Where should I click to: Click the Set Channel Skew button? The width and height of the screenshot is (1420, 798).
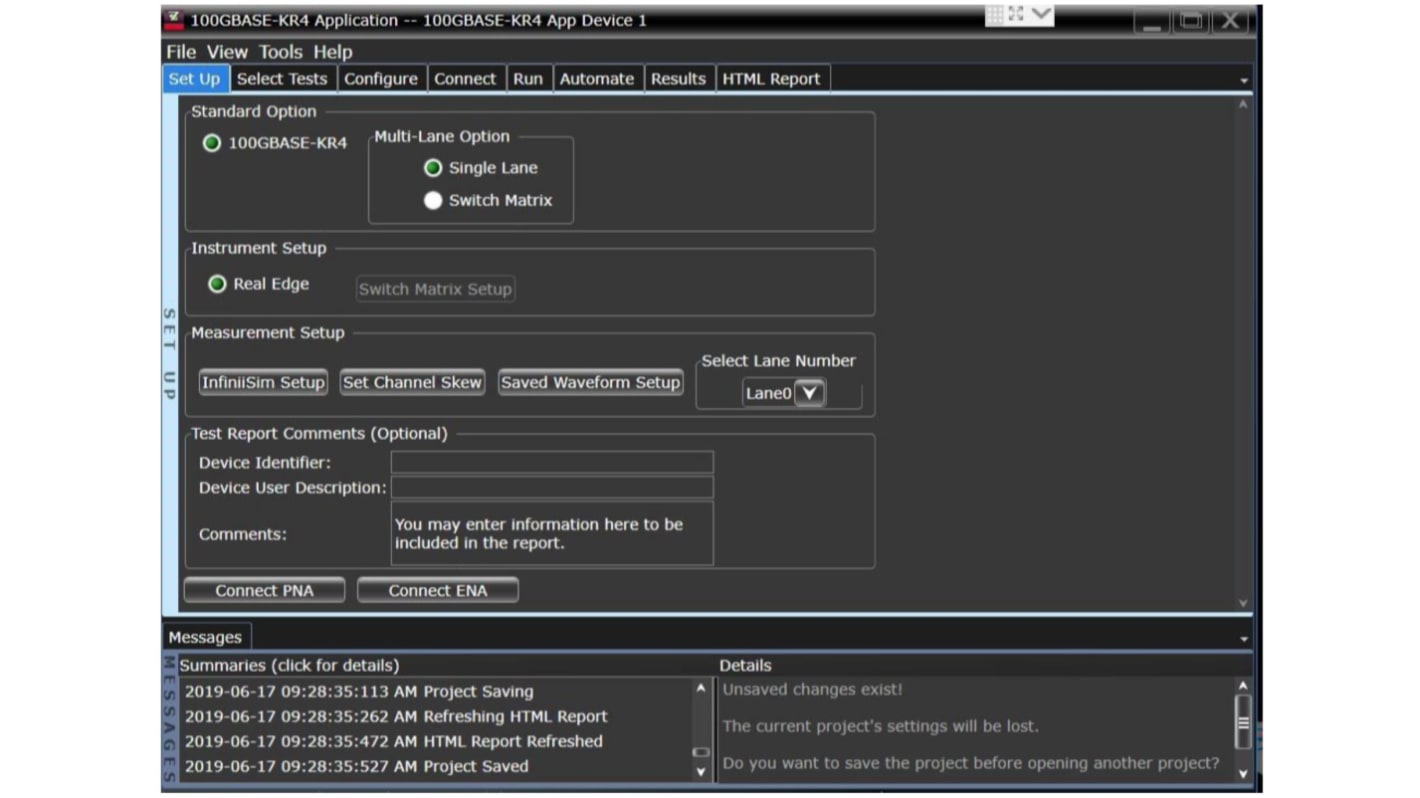(412, 382)
